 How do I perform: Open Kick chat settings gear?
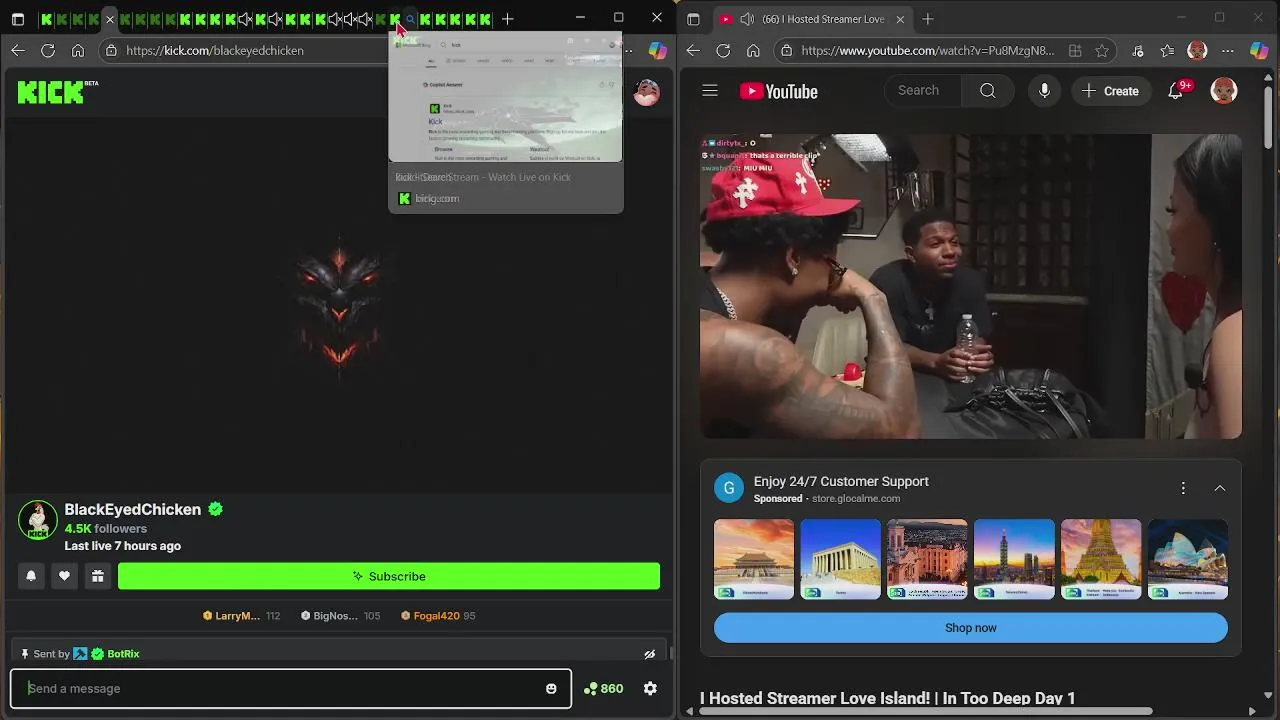pyautogui.click(x=650, y=688)
